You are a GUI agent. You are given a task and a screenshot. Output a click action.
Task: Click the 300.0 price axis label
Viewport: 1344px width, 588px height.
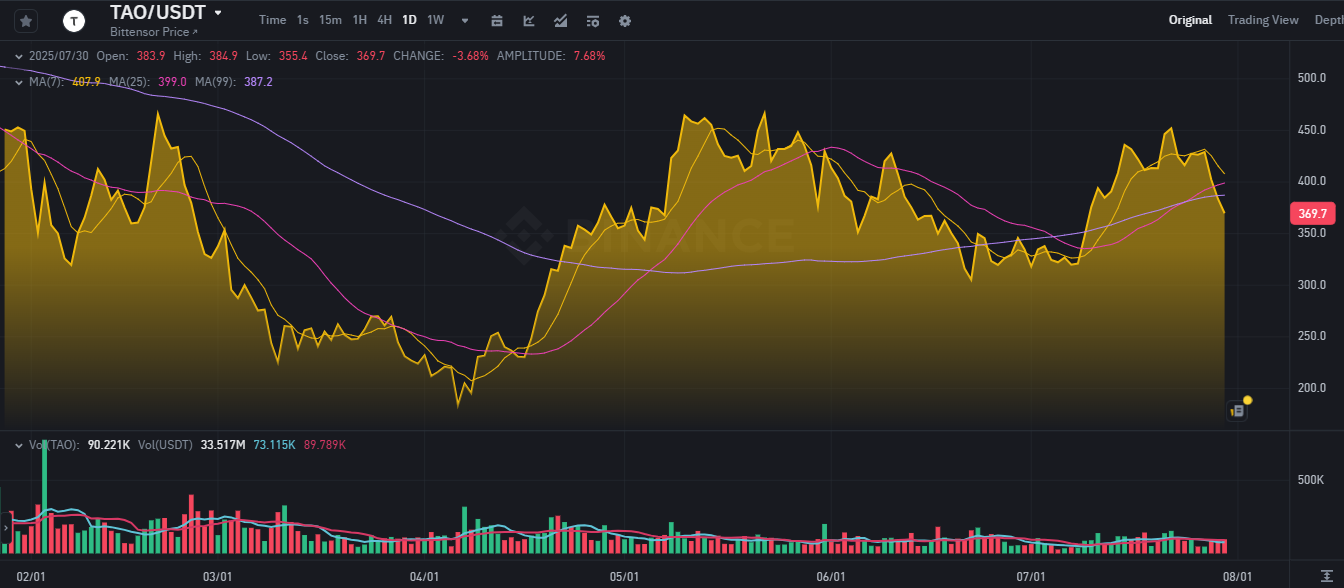1311,284
